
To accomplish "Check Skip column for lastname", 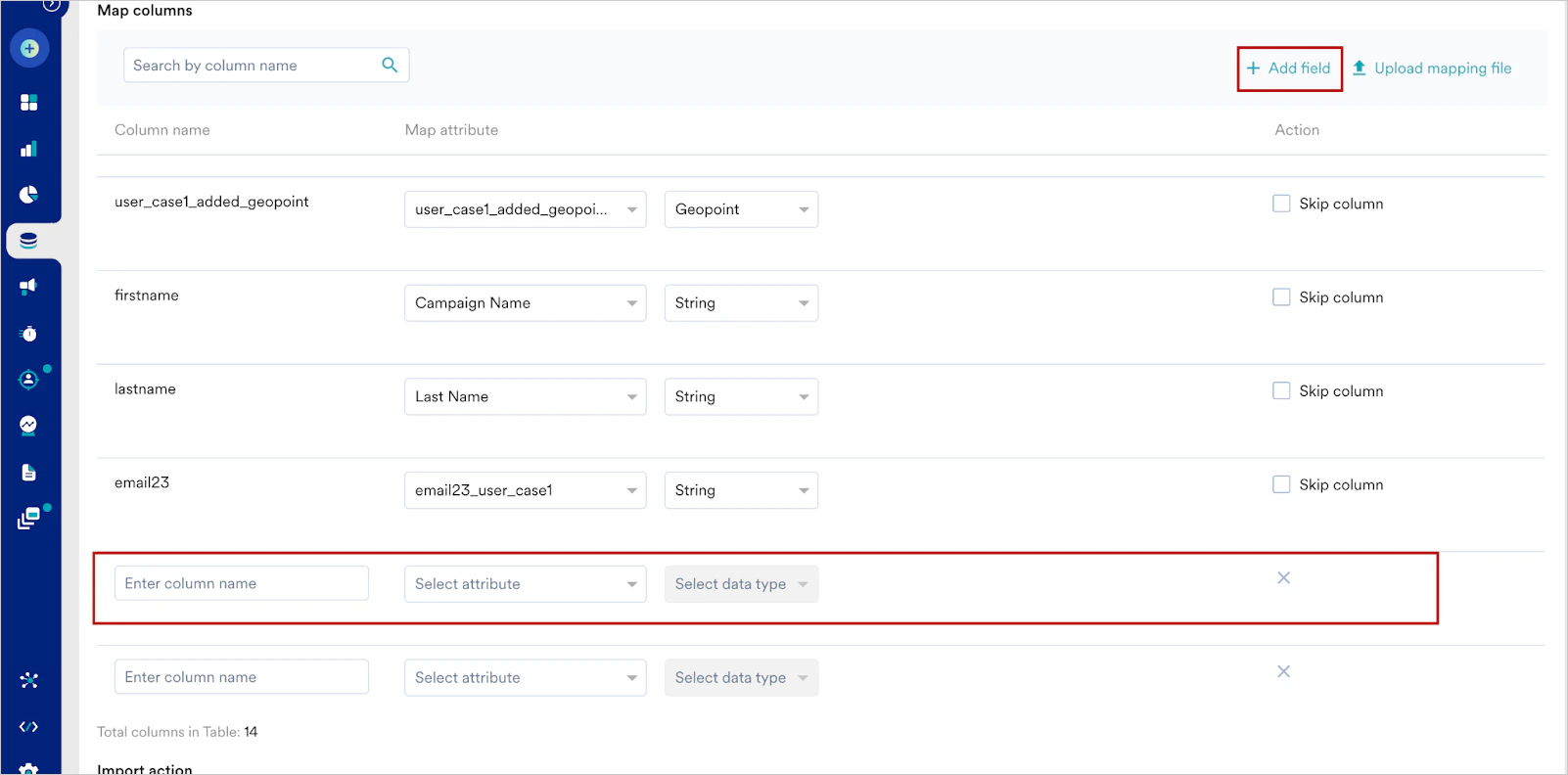I will [x=1281, y=390].
